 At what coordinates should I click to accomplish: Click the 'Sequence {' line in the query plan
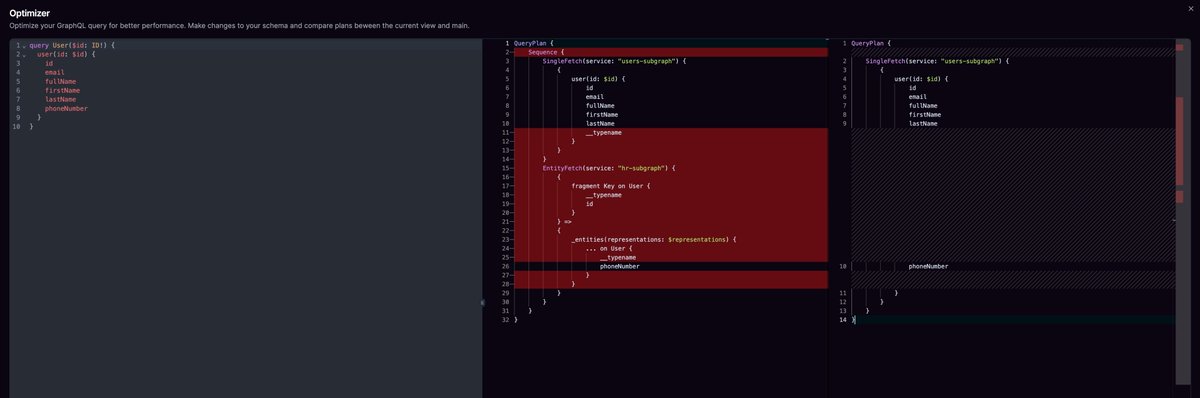click(547, 52)
